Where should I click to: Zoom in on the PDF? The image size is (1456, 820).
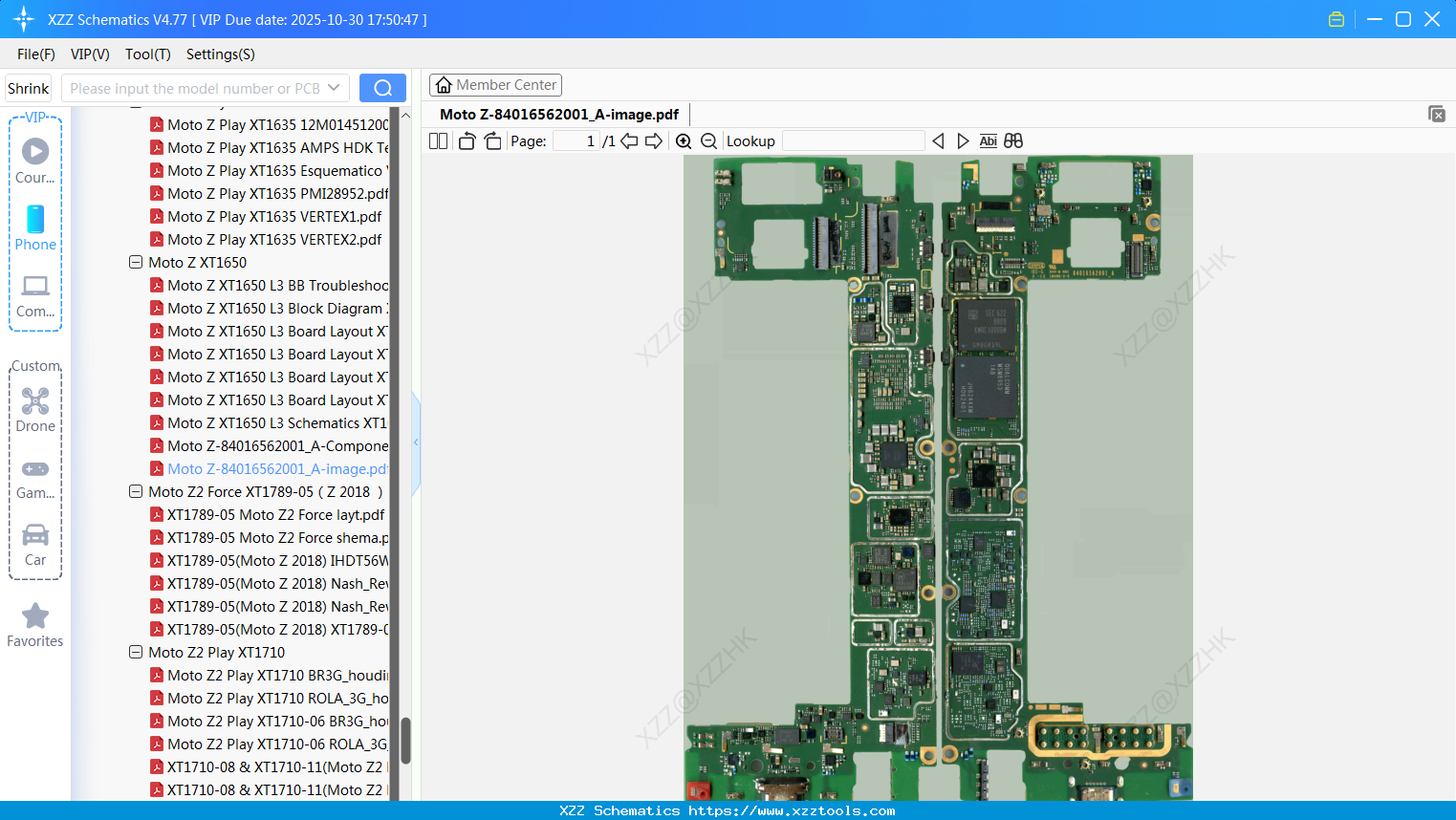(x=684, y=141)
